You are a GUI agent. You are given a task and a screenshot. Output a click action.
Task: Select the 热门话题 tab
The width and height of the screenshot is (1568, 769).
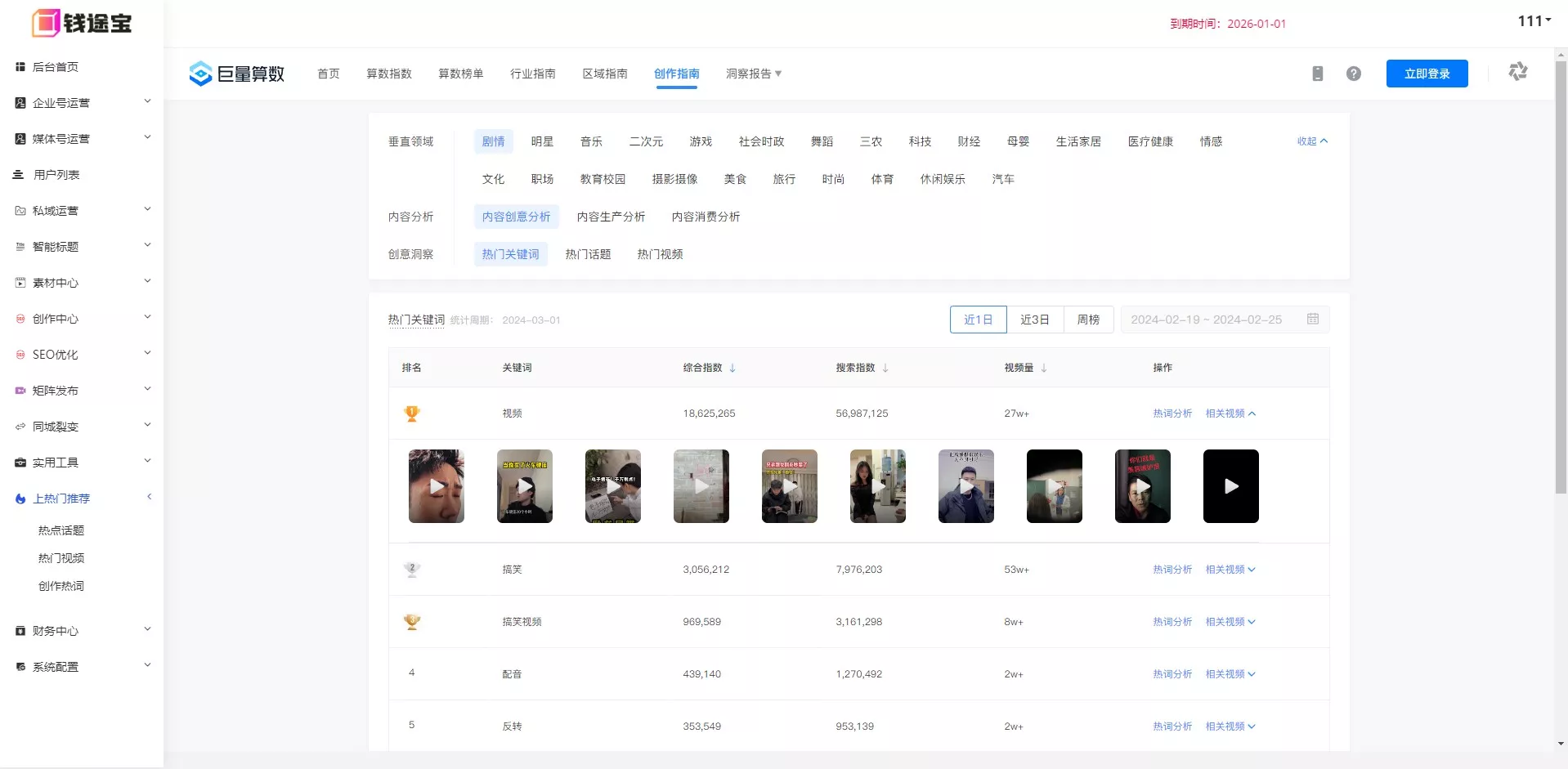[x=588, y=254]
